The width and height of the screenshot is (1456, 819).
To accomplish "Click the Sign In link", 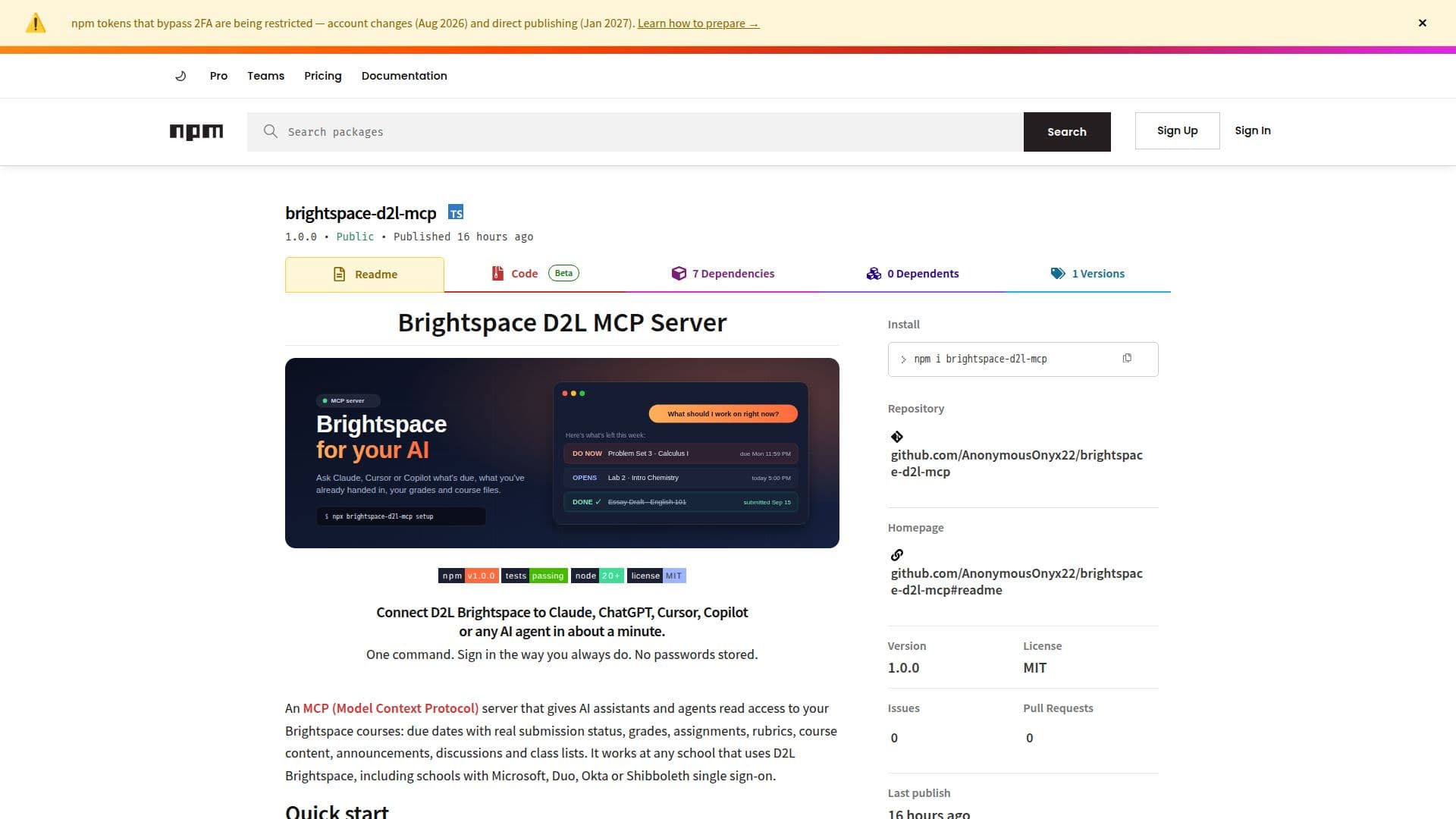I will (1253, 130).
